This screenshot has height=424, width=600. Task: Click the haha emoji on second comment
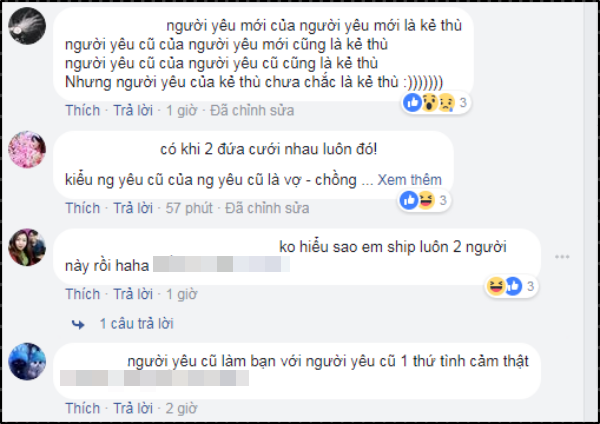tap(426, 200)
